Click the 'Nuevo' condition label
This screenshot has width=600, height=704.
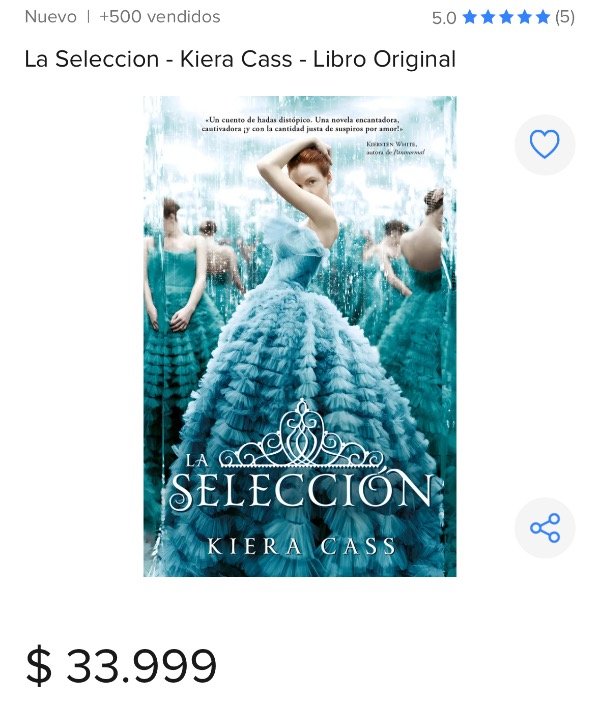[x=51, y=17]
